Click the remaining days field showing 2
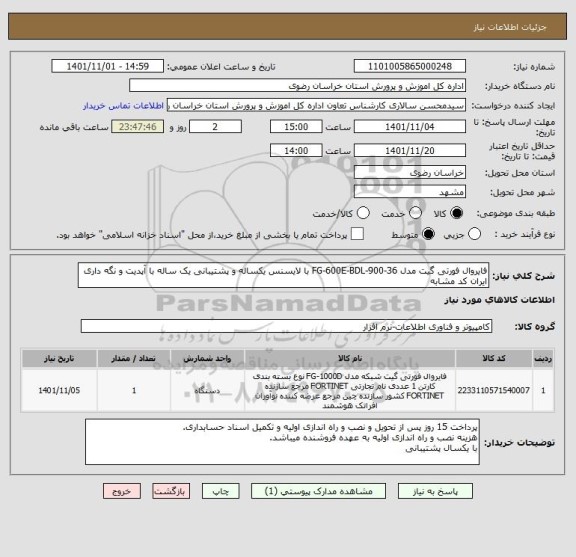Viewport: 576px width, 557px height. (x=215, y=127)
